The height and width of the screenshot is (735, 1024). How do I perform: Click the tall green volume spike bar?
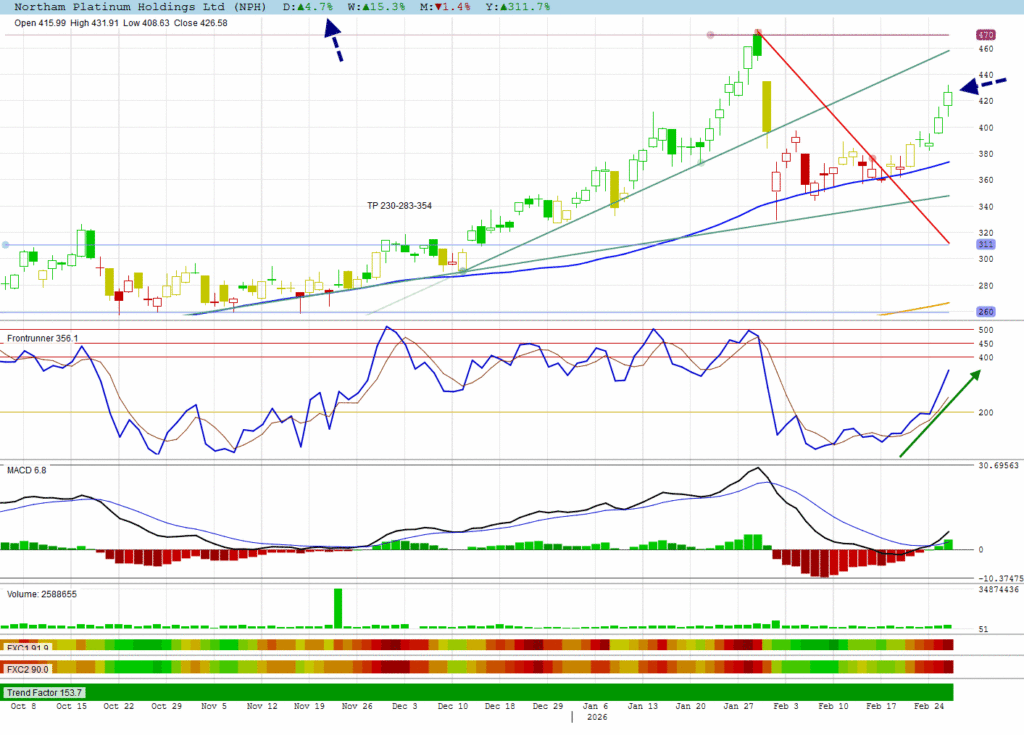coord(338,608)
